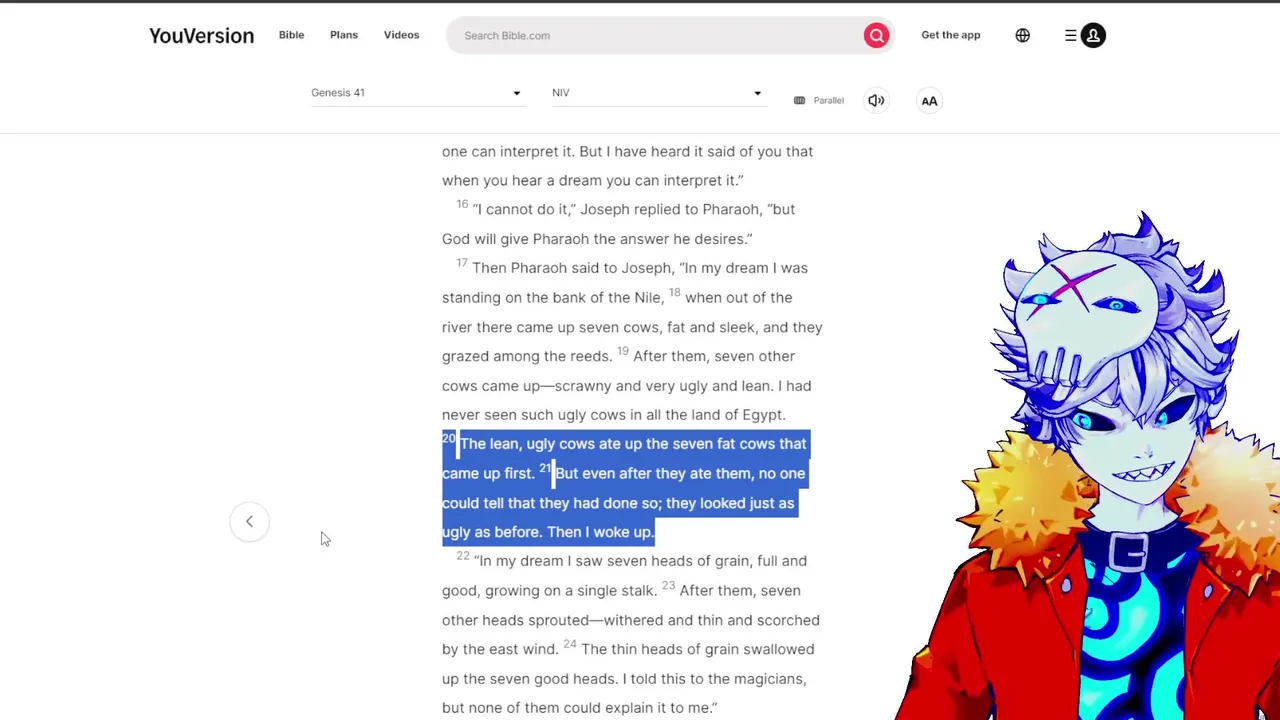Open the hamburger menu icon
1280x720 pixels.
1071,36
